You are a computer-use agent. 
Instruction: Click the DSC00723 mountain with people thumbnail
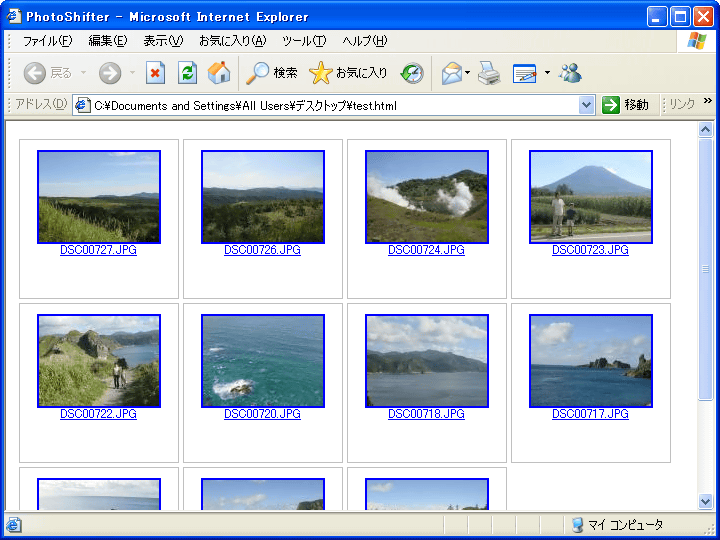tap(591, 197)
